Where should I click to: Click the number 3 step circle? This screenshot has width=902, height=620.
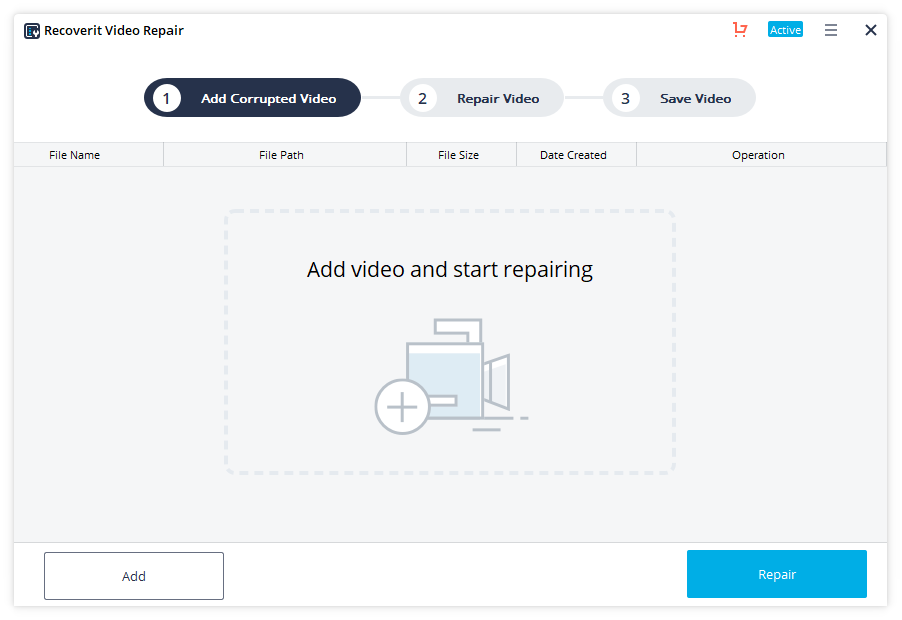tap(625, 98)
